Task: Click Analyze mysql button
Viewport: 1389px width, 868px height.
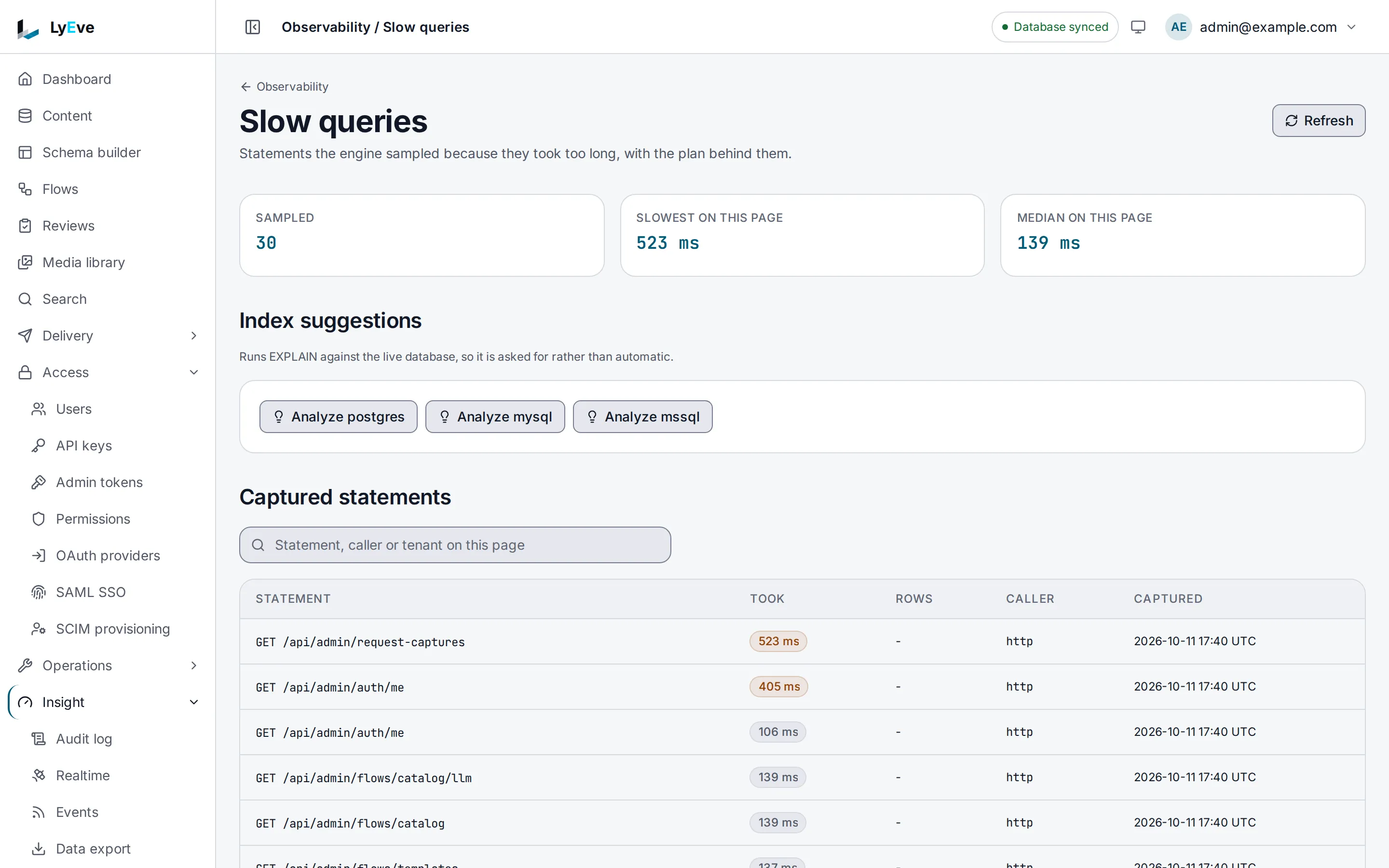Action: [x=495, y=417]
